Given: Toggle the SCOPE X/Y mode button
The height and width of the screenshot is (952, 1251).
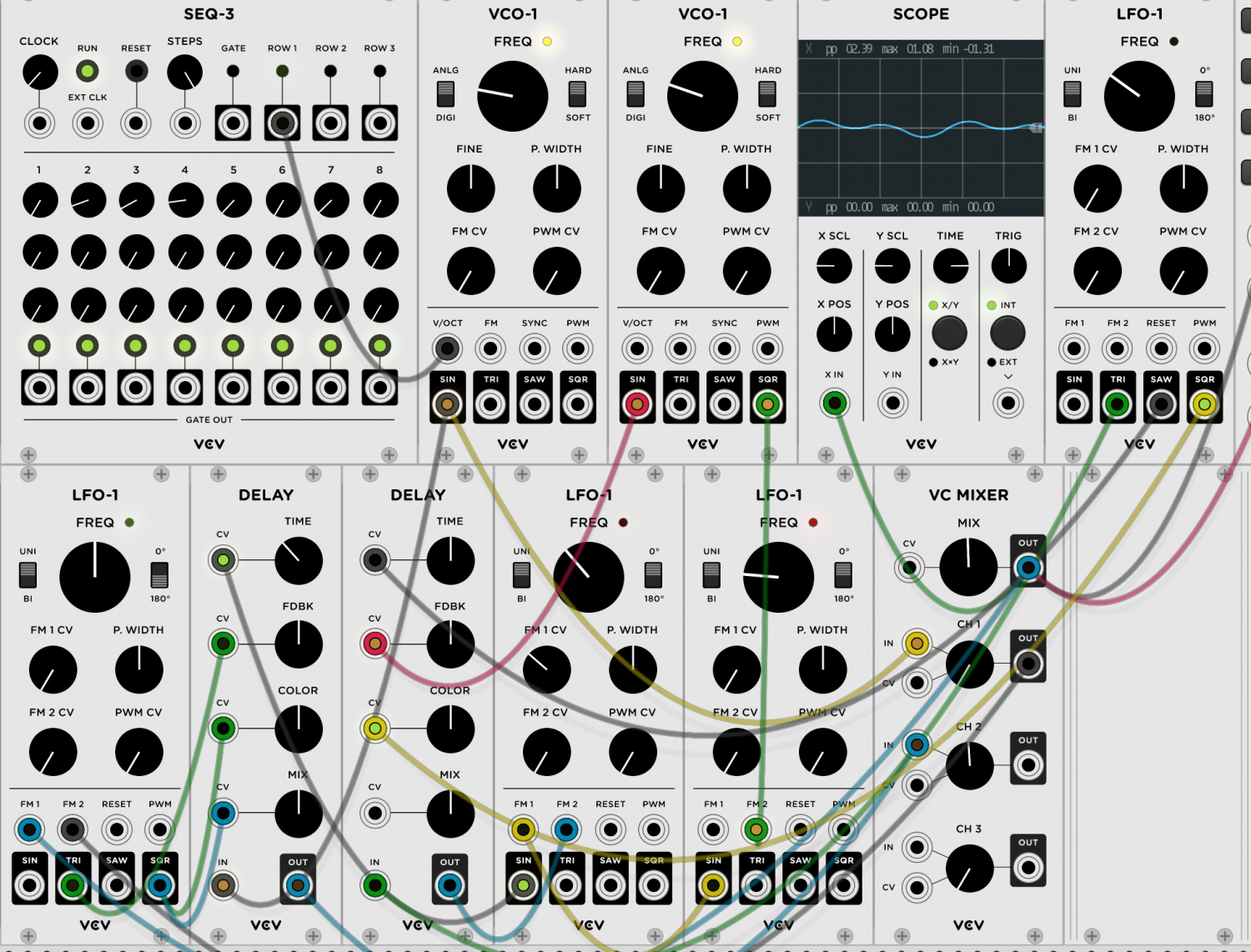Looking at the screenshot, I should pos(949,333).
